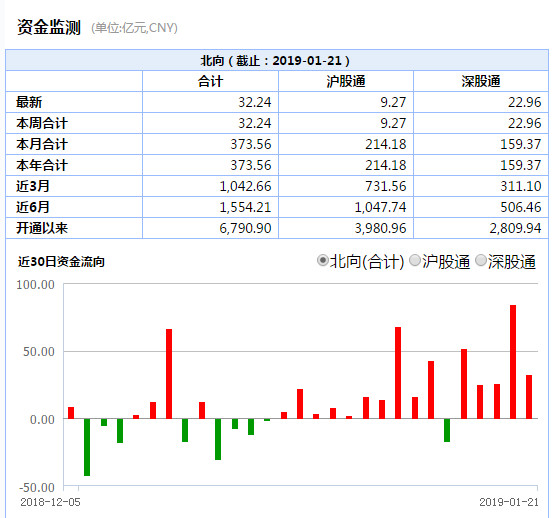Click the 合计 column header
The image size is (553, 518).
pyautogui.click(x=211, y=81)
